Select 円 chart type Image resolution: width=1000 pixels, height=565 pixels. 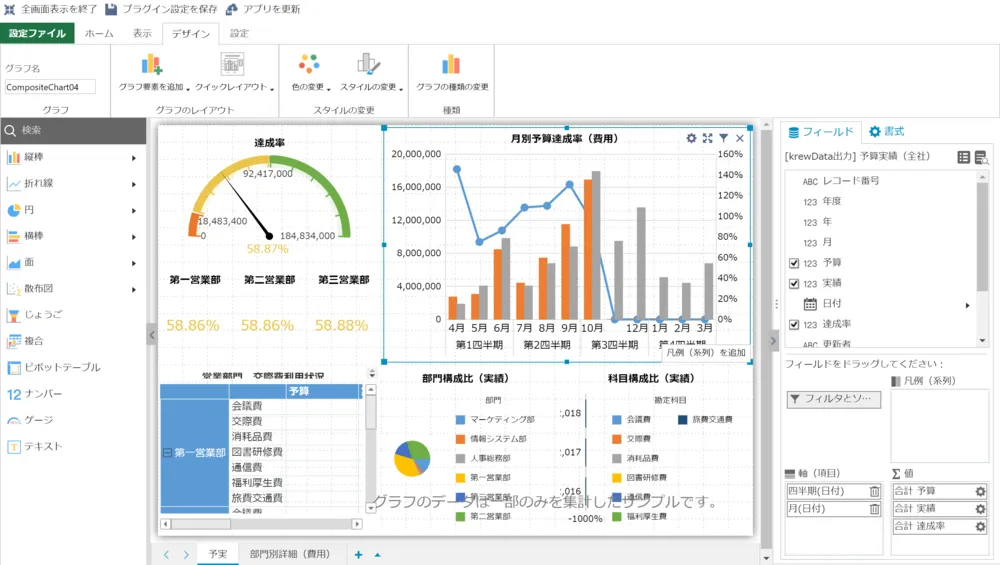coord(73,210)
